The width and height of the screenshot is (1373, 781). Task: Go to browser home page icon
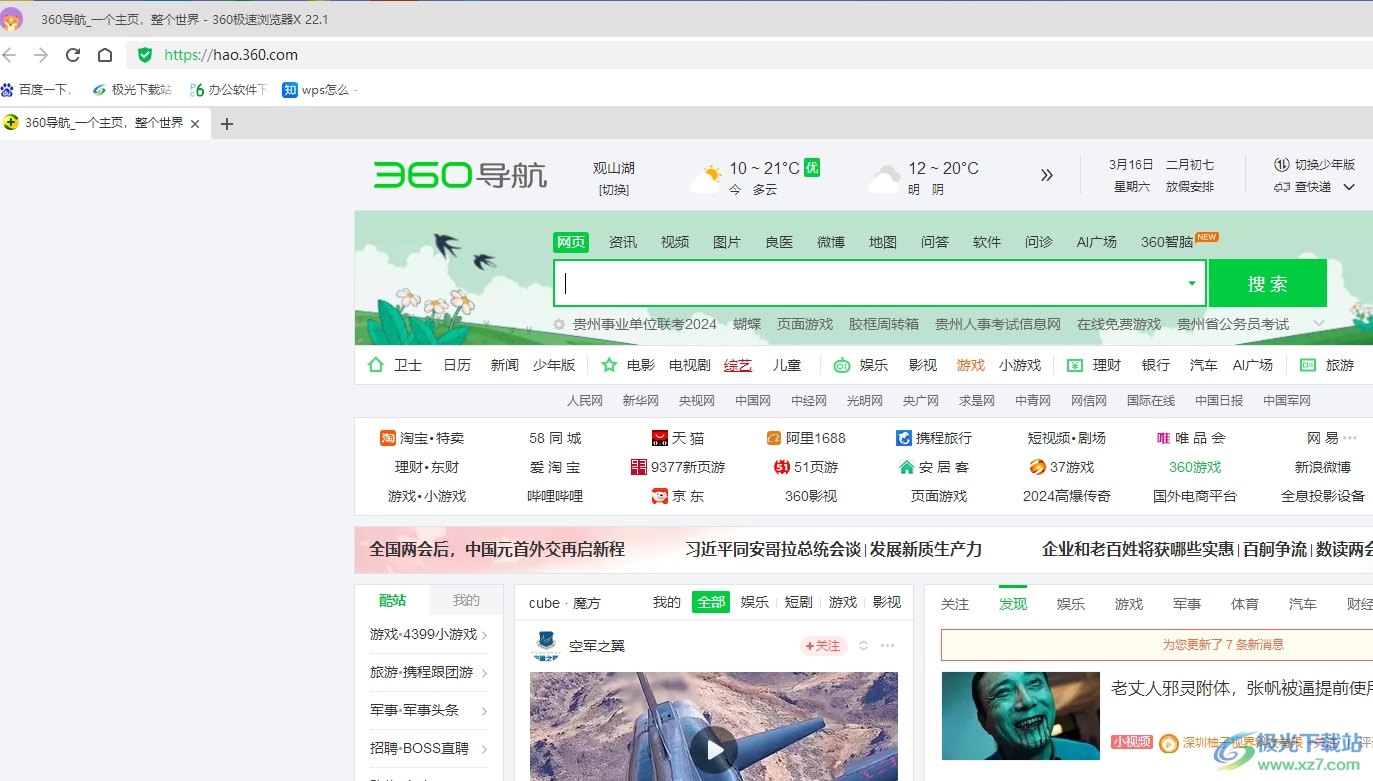click(105, 55)
